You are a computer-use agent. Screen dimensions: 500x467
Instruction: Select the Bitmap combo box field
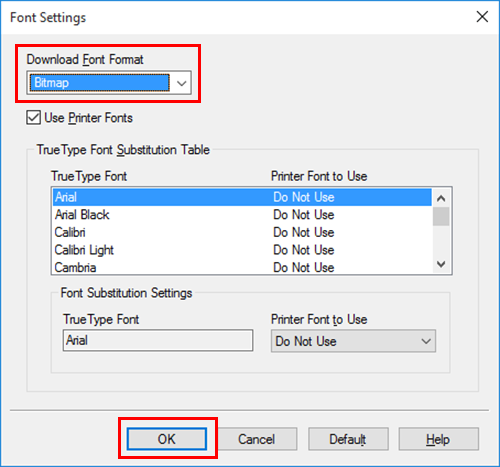click(109, 83)
